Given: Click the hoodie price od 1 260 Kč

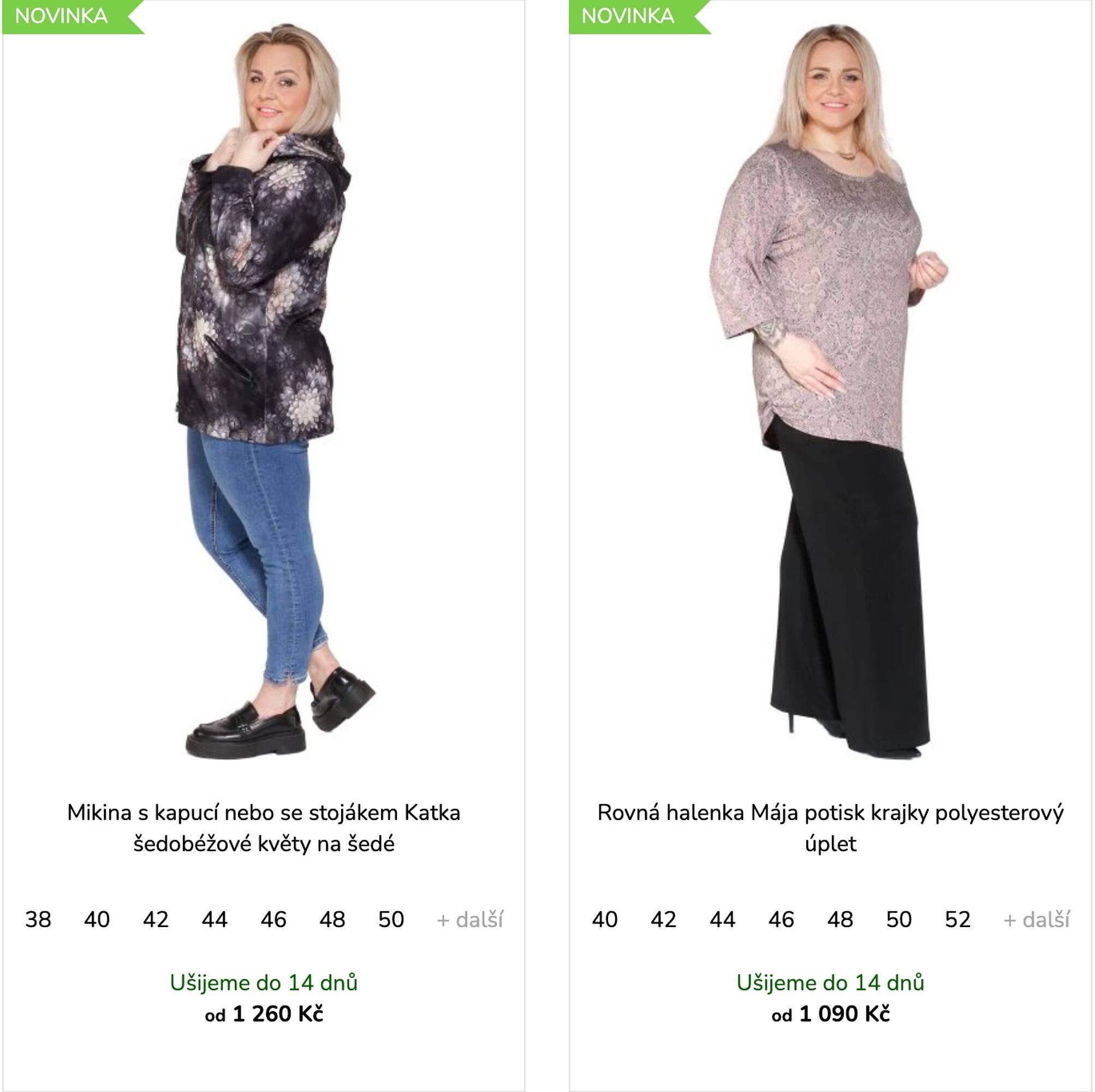Looking at the screenshot, I should click(264, 1014).
